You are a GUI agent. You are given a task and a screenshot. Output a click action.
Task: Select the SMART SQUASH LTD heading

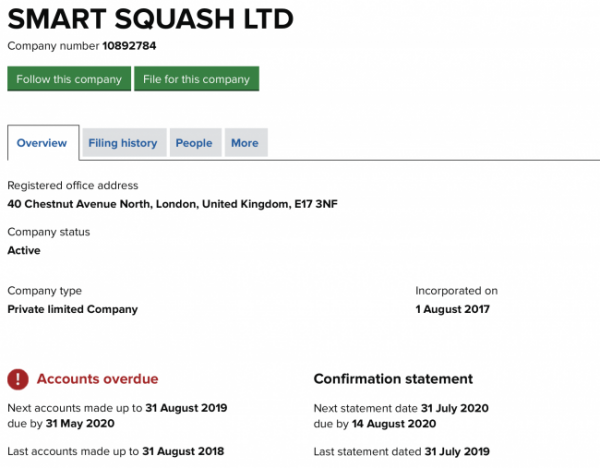point(150,19)
